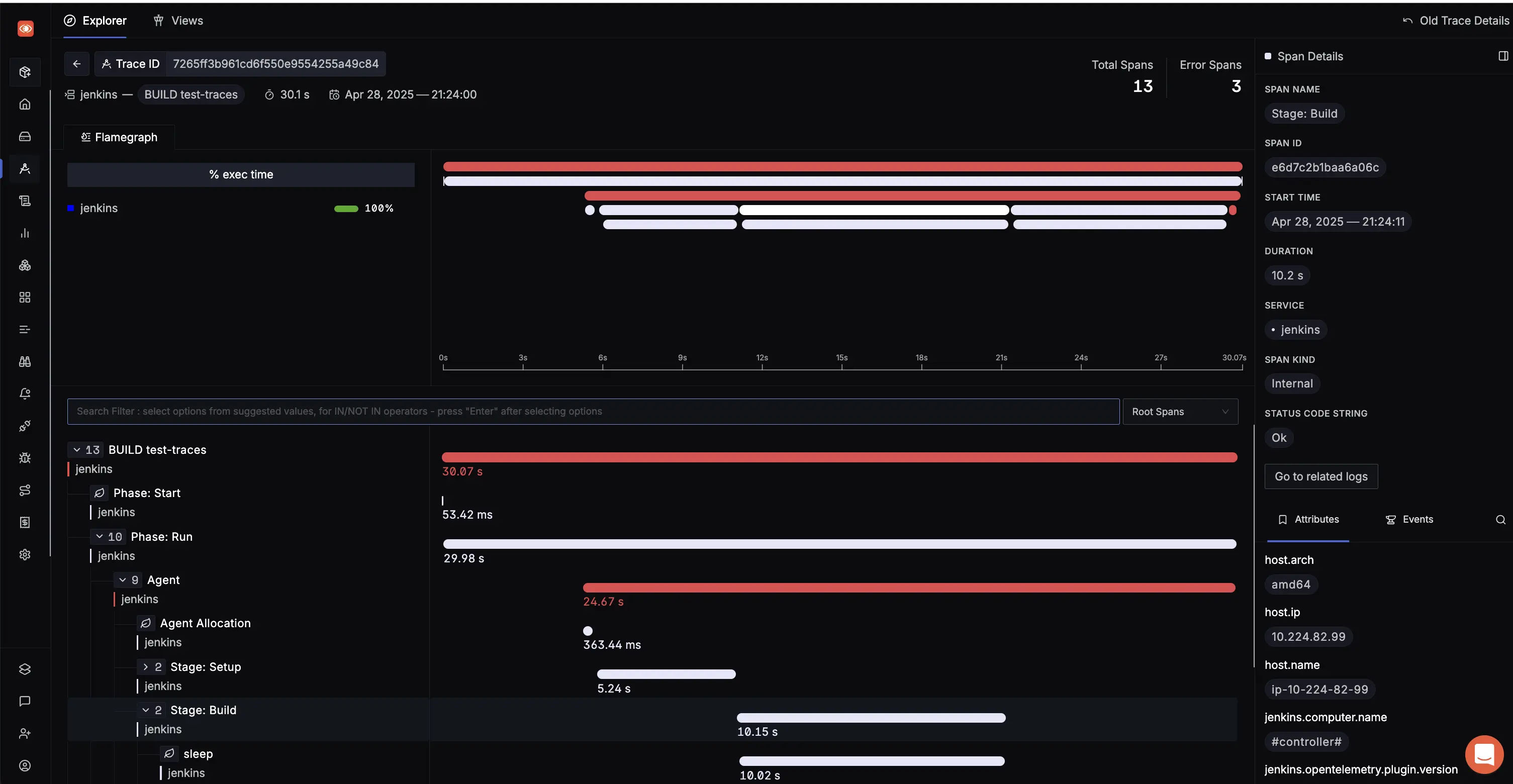This screenshot has width=1513, height=784.
Task: Open the orange chat widget bubble
Action: [x=1484, y=755]
